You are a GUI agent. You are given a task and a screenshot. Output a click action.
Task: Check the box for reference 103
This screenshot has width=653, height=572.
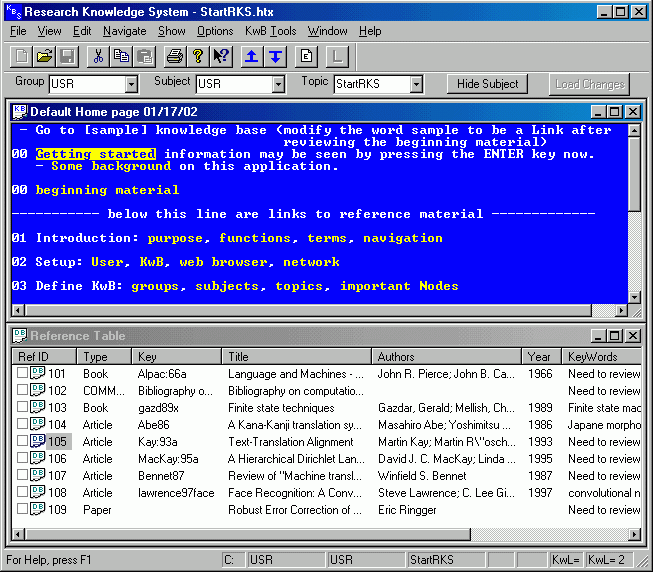(22, 407)
